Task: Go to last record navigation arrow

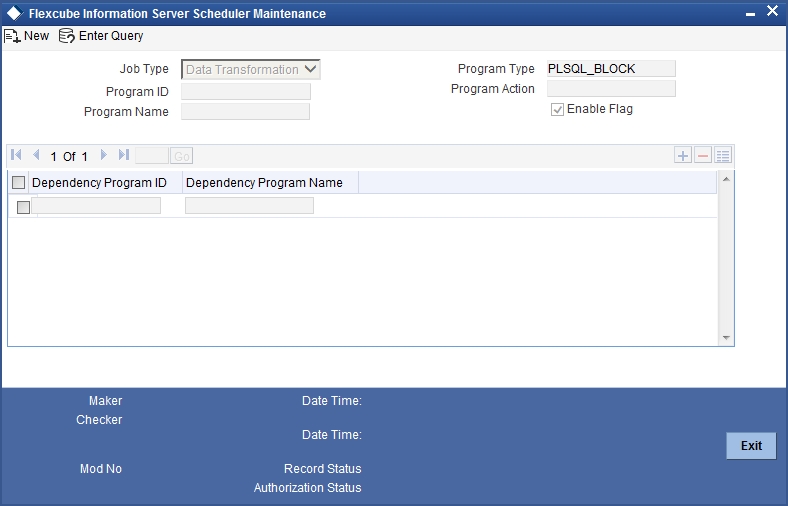Action: (124, 155)
